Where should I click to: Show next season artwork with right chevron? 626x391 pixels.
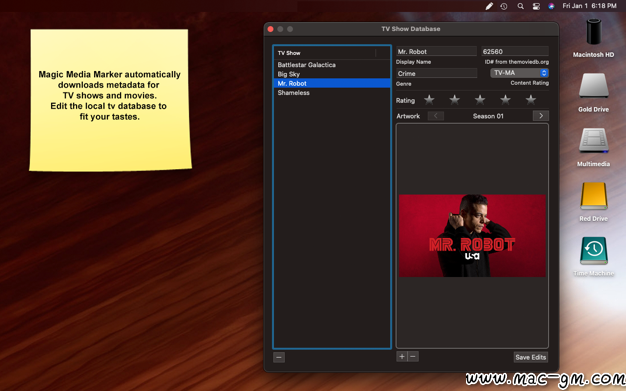[x=541, y=116]
